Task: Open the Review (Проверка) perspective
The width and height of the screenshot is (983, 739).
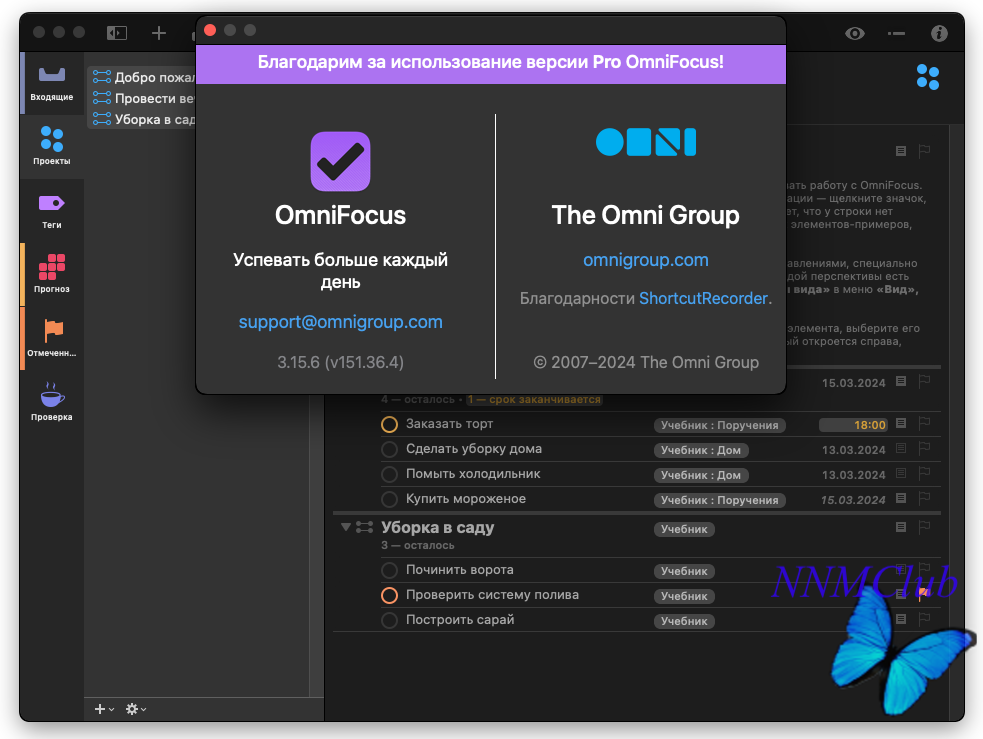Action: click(51, 402)
